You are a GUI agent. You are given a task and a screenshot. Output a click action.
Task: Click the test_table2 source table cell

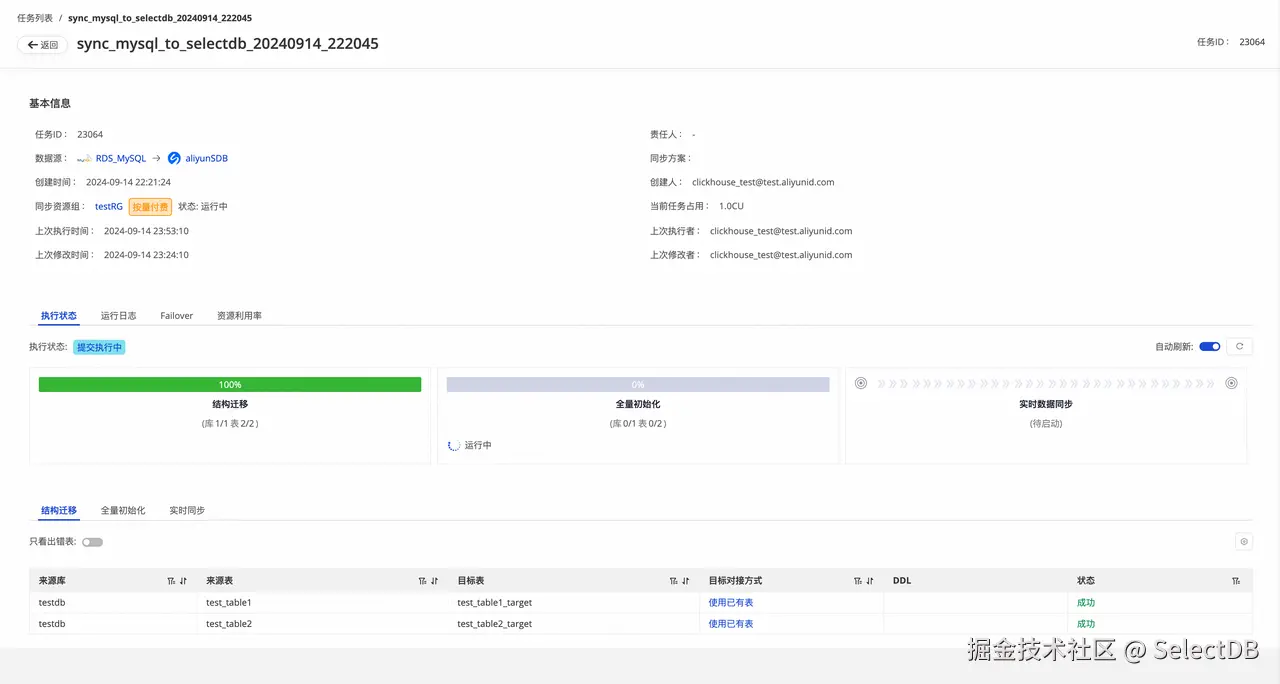point(229,623)
